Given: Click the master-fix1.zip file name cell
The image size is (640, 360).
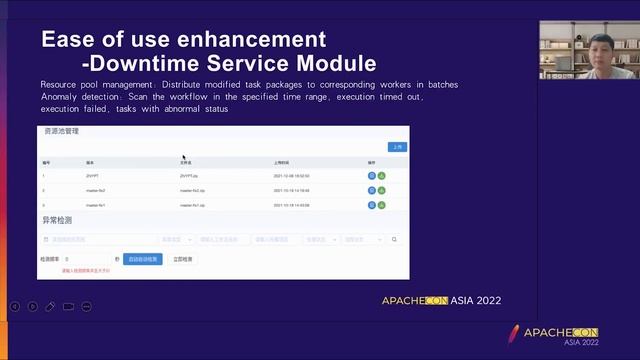Looking at the screenshot, I should tap(192, 205).
